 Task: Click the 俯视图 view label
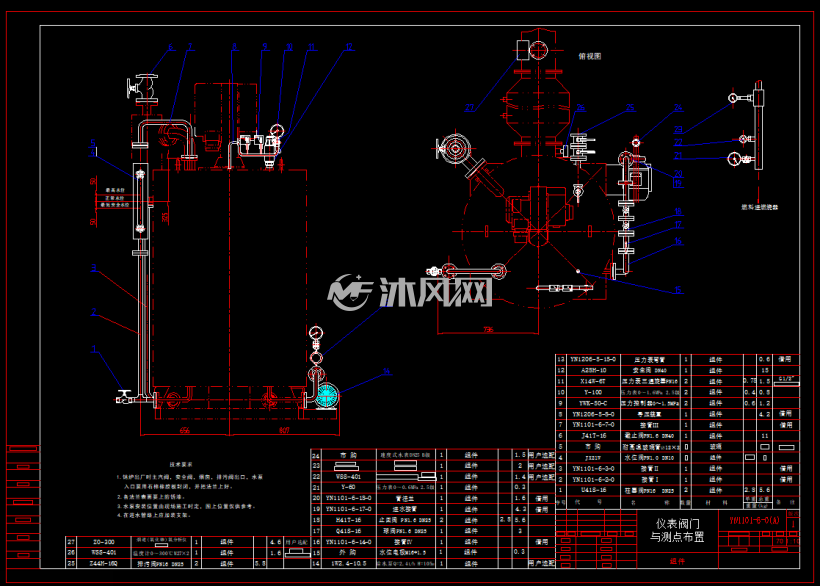click(x=590, y=56)
